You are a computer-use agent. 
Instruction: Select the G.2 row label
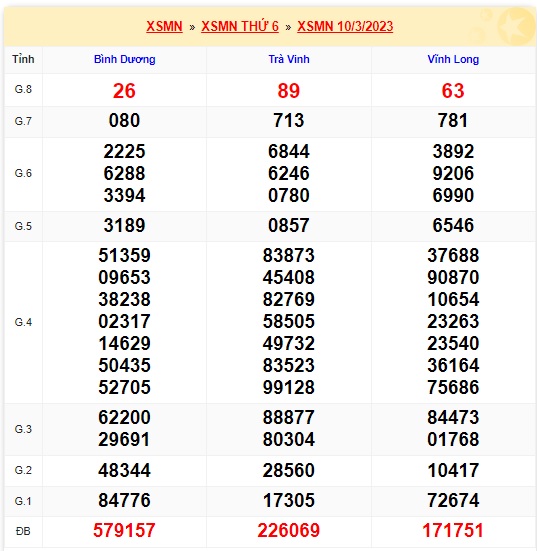23,470
